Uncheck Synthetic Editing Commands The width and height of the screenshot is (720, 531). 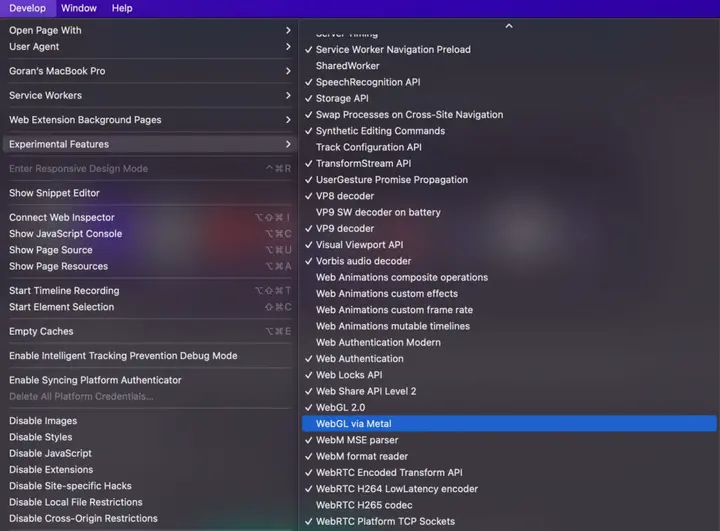509,131
